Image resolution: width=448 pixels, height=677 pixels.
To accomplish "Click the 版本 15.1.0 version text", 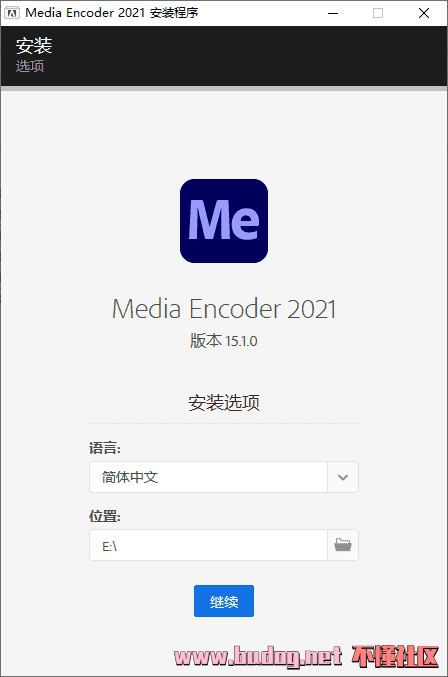I will click(x=224, y=341).
